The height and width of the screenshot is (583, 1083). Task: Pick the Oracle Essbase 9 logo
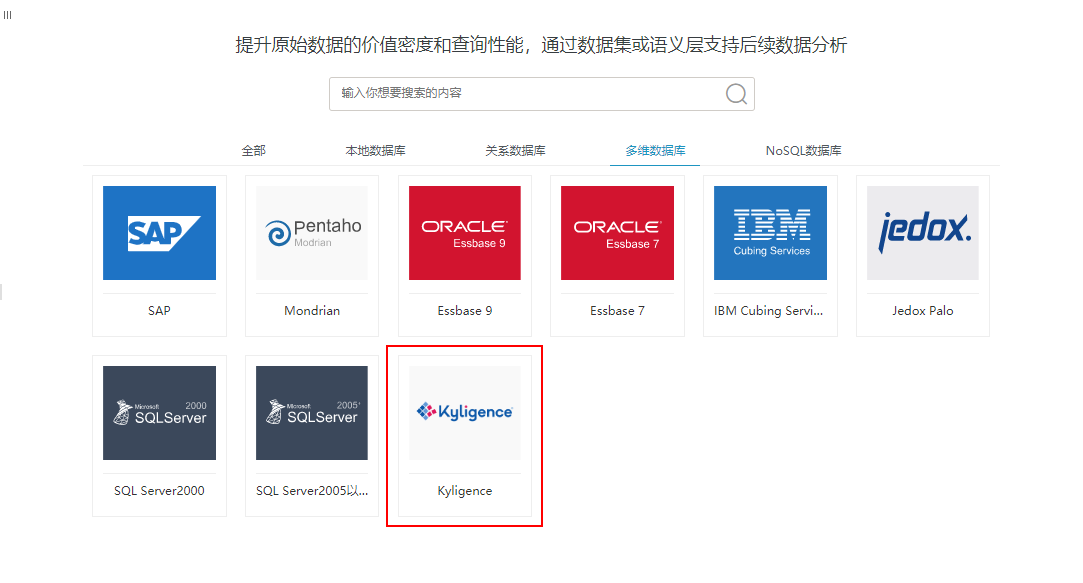465,233
